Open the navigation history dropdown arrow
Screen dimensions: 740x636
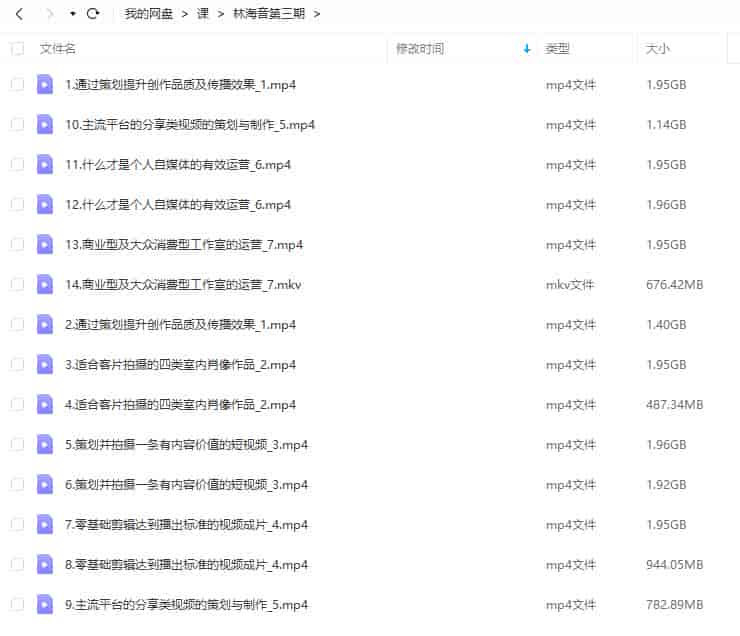[72, 14]
